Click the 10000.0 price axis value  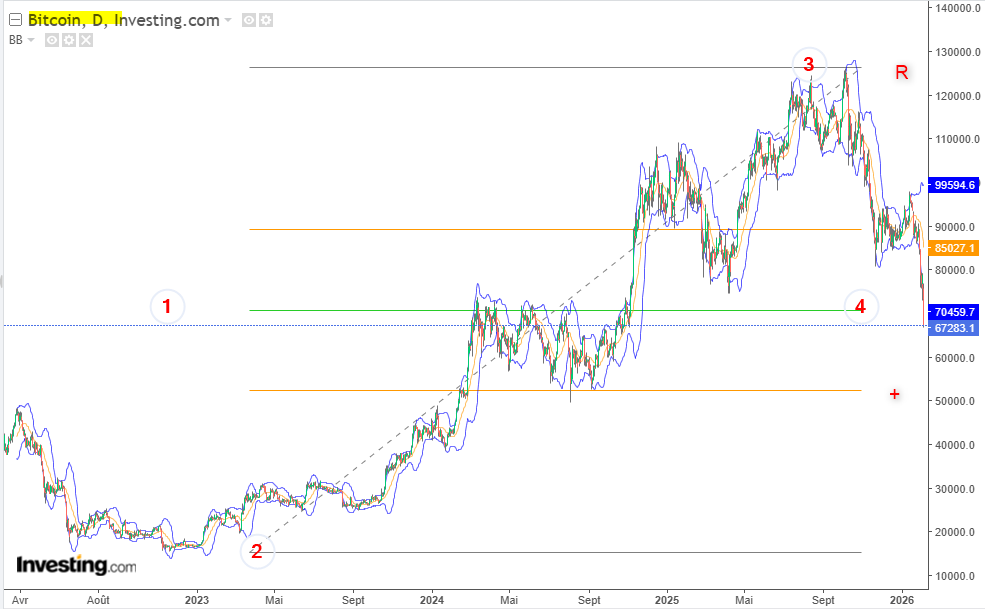click(955, 576)
